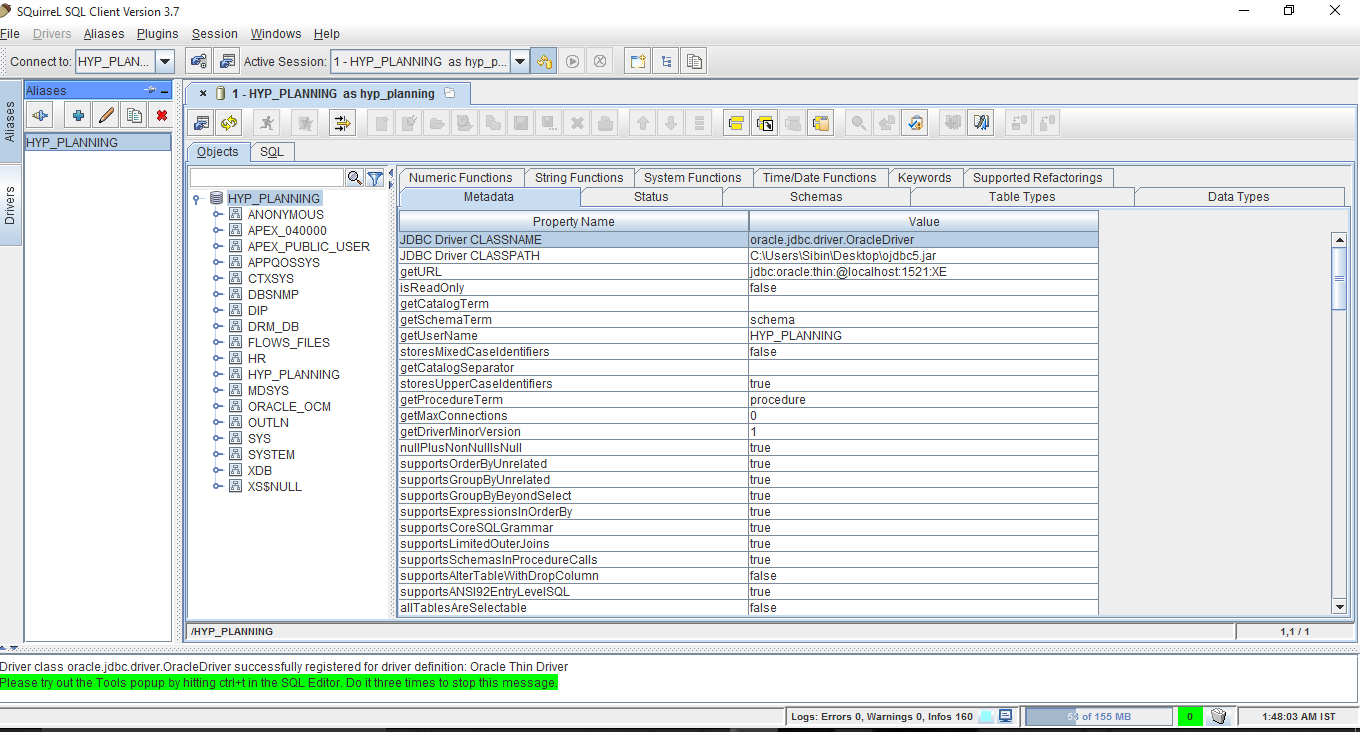Refresh the object tree with yellow arrows icon

(x=230, y=123)
